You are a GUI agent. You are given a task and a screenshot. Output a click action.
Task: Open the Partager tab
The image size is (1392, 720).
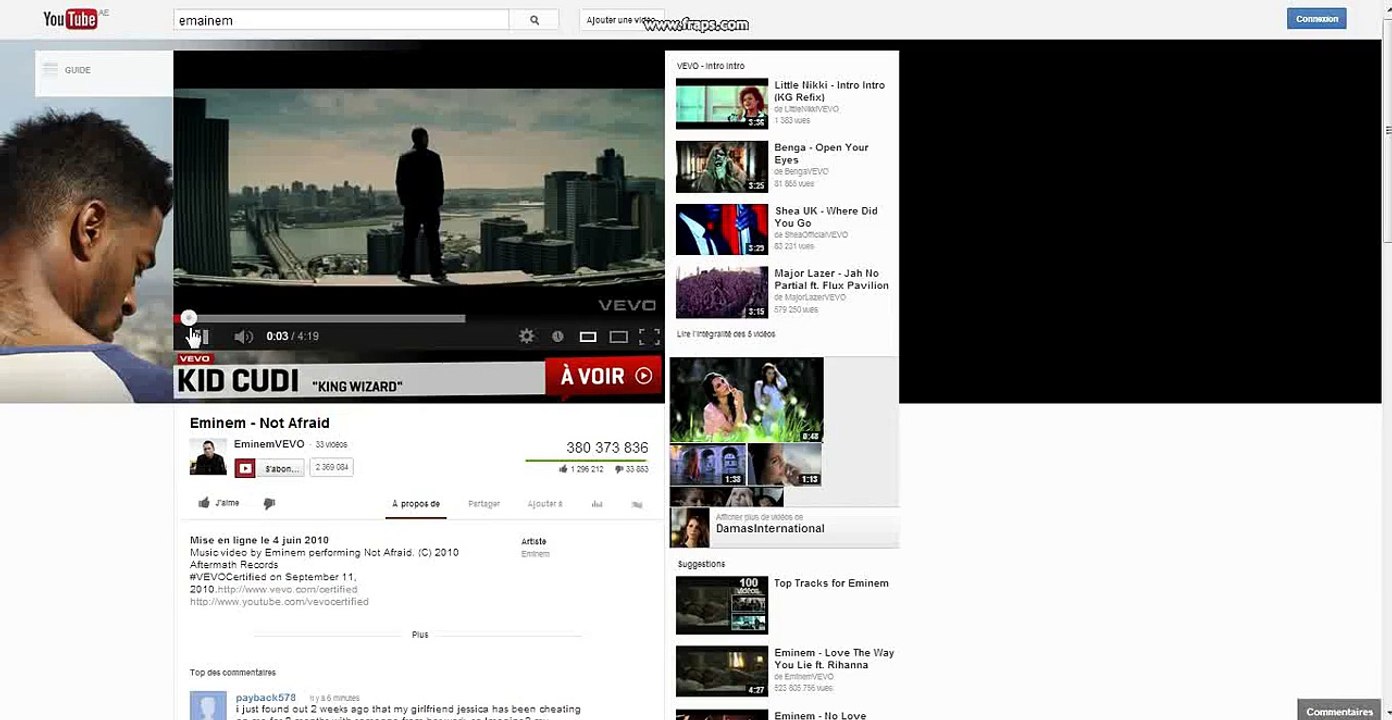click(484, 504)
